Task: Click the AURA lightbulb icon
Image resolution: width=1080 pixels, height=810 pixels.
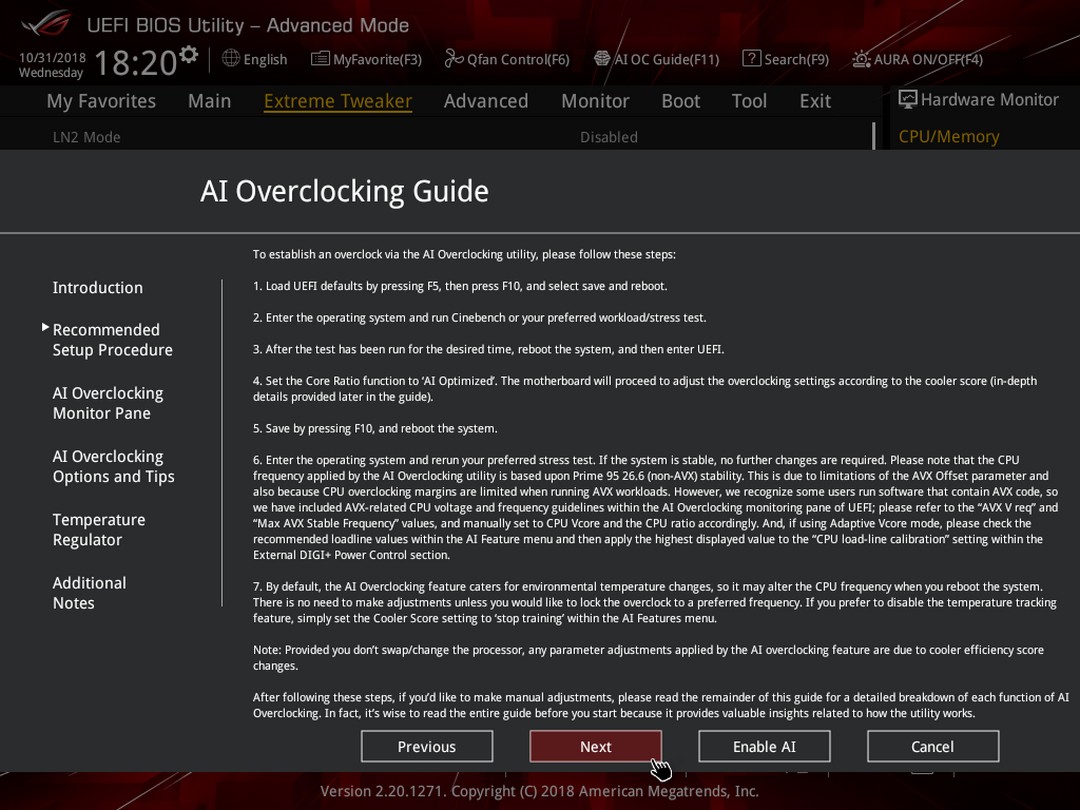Action: (861, 59)
